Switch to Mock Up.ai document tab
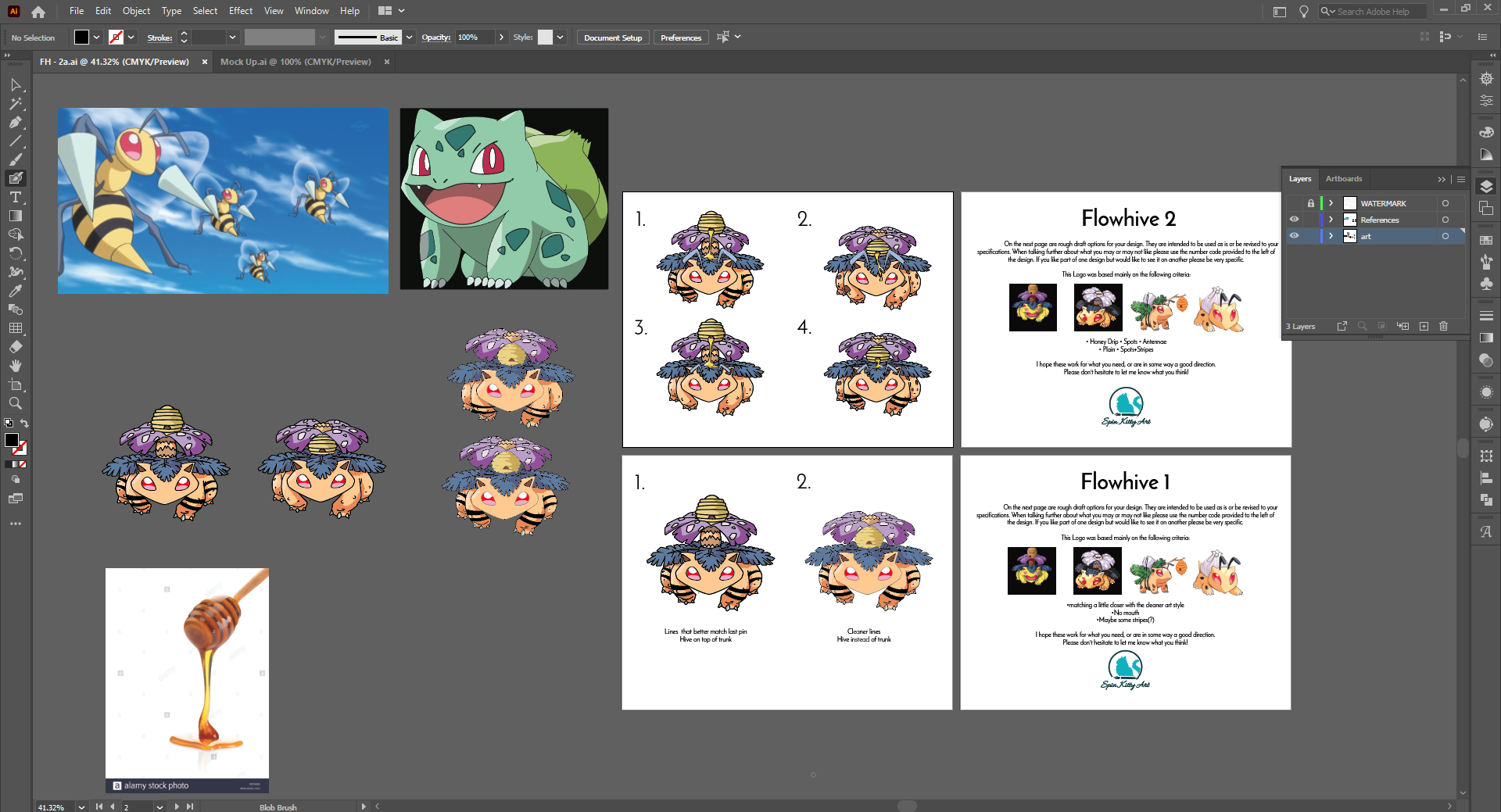Screen dimensions: 1501x812 [x=296, y=62]
